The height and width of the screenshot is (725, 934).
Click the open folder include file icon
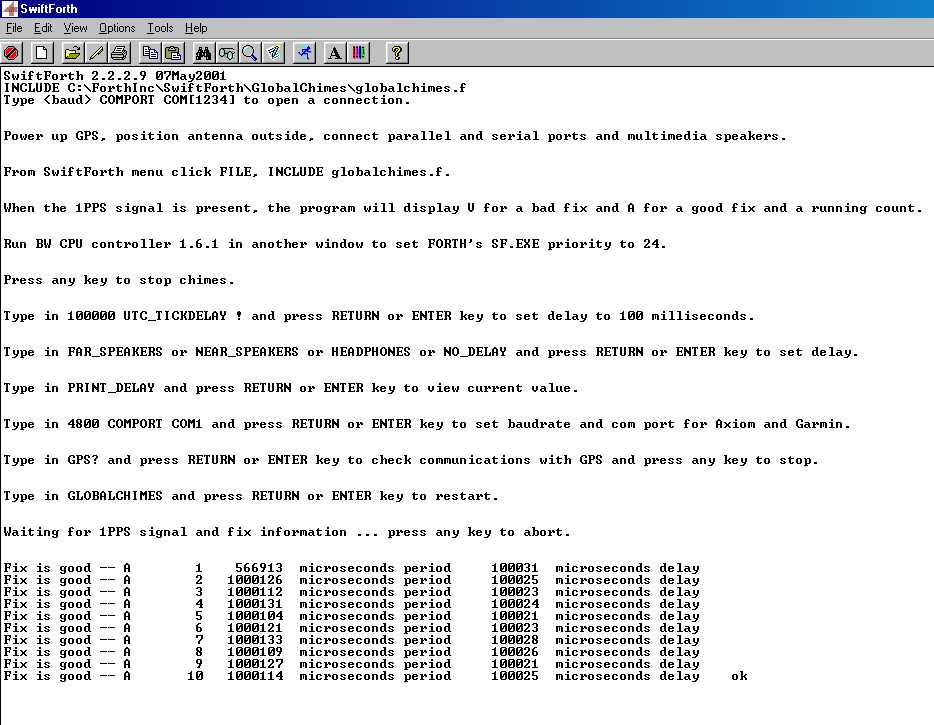[x=72, y=53]
